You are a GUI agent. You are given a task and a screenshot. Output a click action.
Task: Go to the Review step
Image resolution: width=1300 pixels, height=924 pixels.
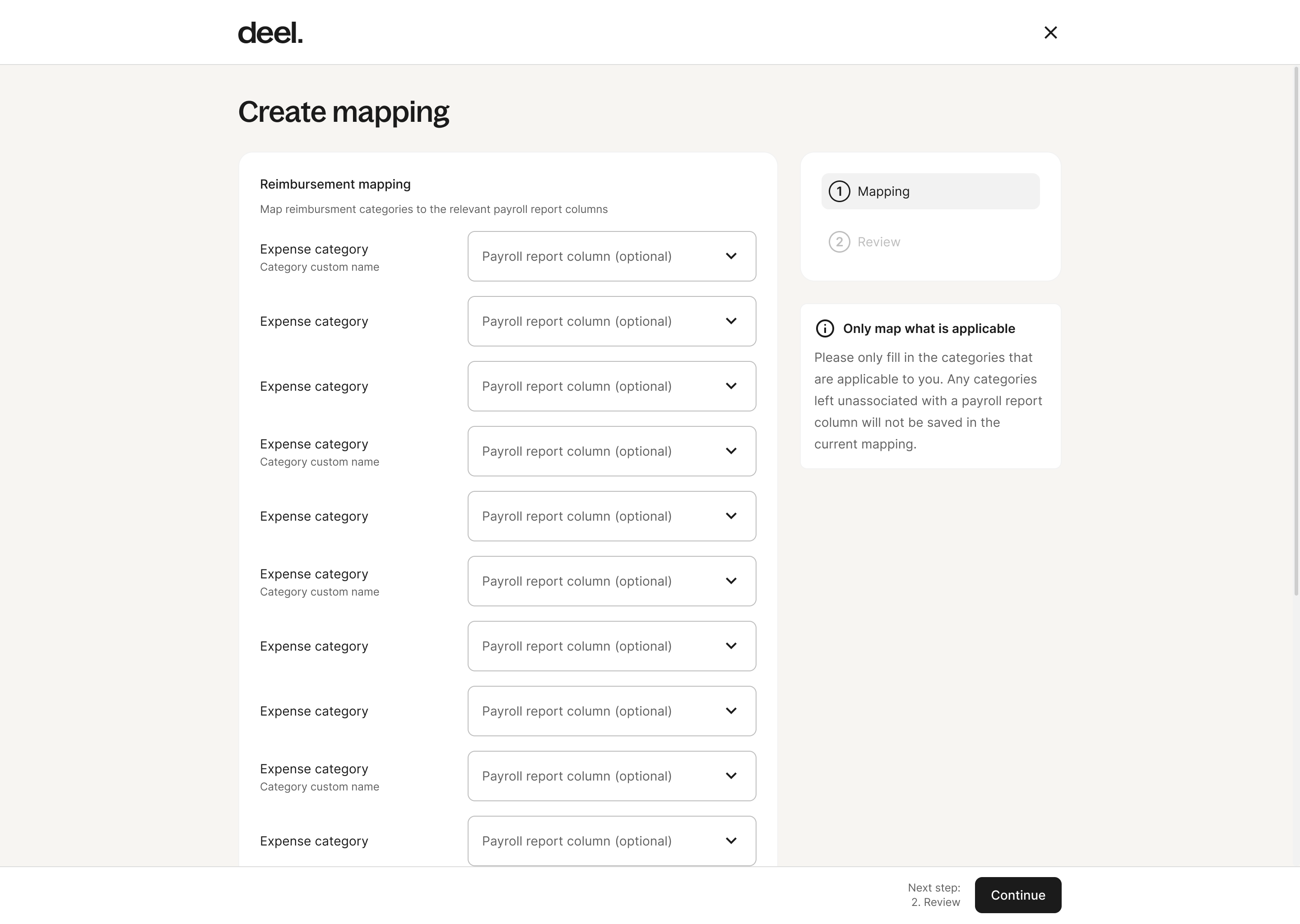coord(878,242)
